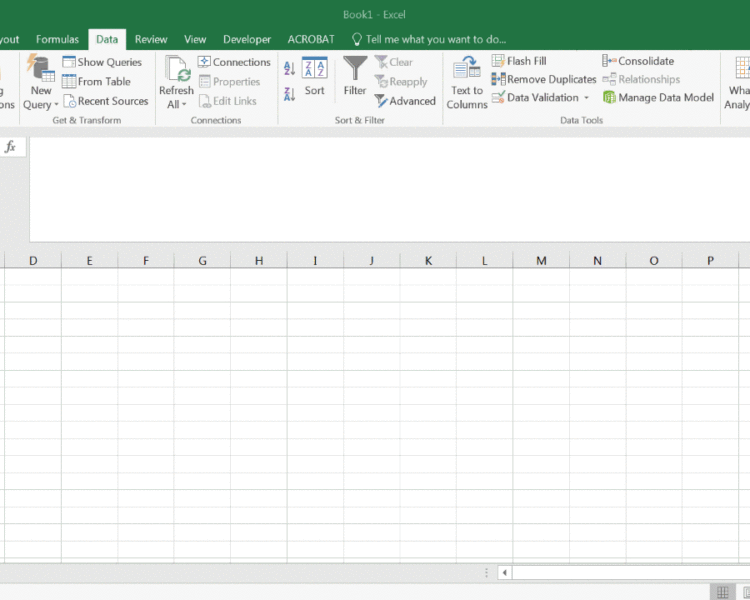750x600 pixels.
Task: Sort A to Z ascending
Action: click(x=289, y=68)
